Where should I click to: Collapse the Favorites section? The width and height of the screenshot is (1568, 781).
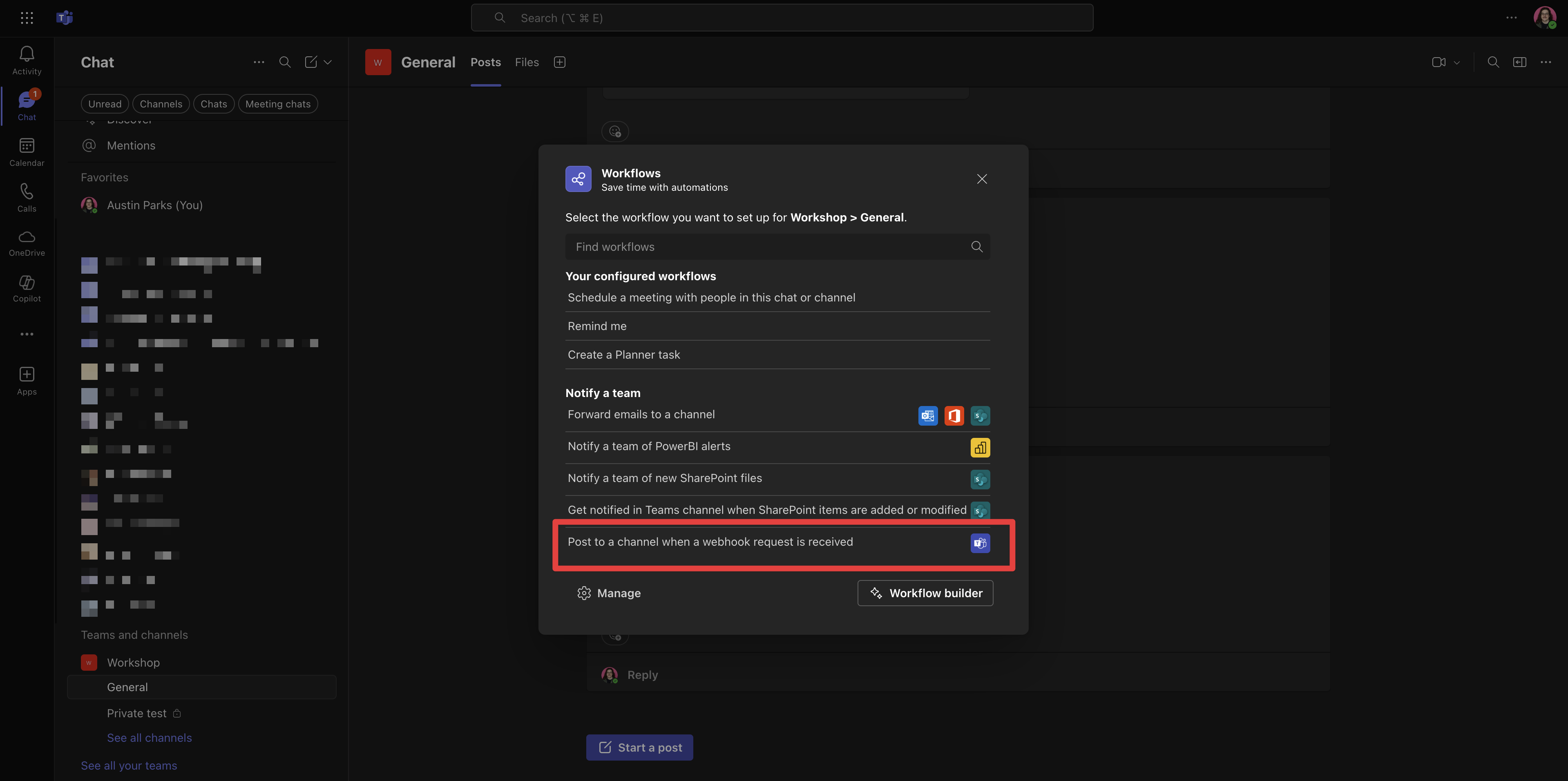click(x=104, y=177)
